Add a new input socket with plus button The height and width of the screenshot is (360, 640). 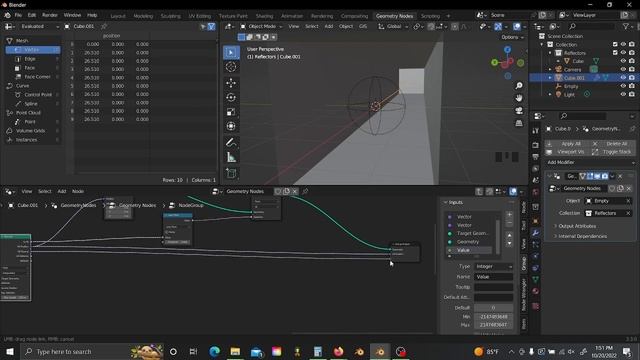click(509, 215)
